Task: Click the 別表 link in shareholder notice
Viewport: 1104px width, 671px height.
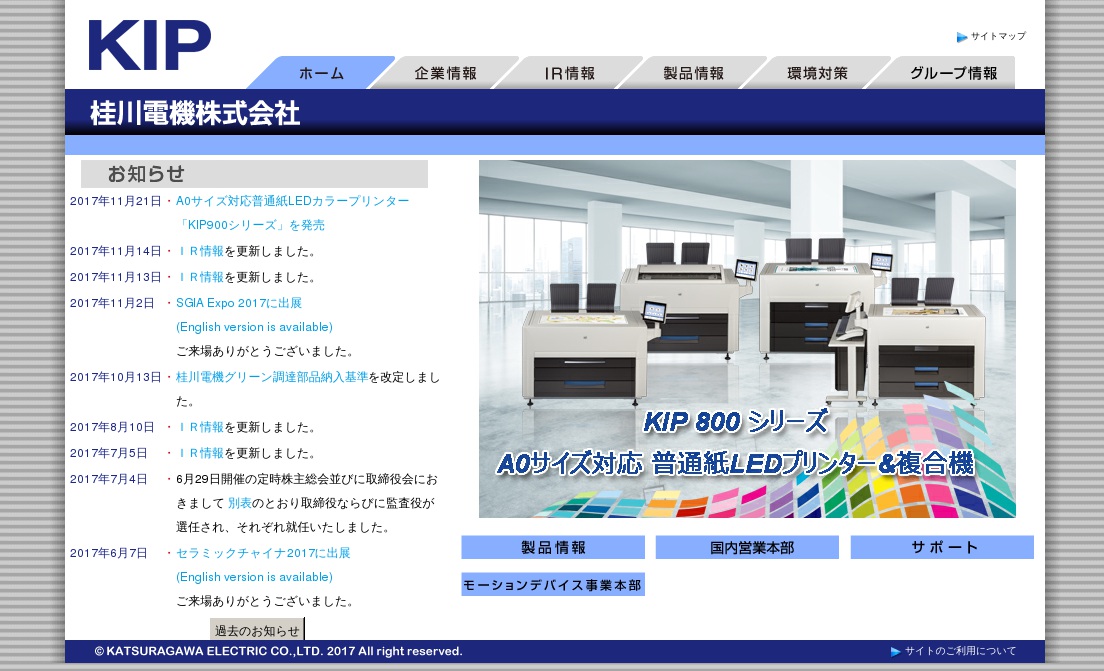Action: 239,503
